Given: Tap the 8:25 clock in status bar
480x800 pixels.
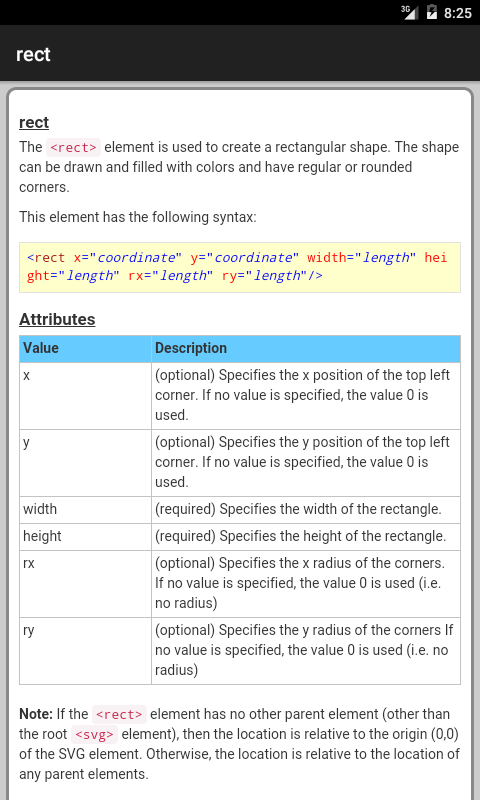Looking at the screenshot, I should (x=458, y=13).
